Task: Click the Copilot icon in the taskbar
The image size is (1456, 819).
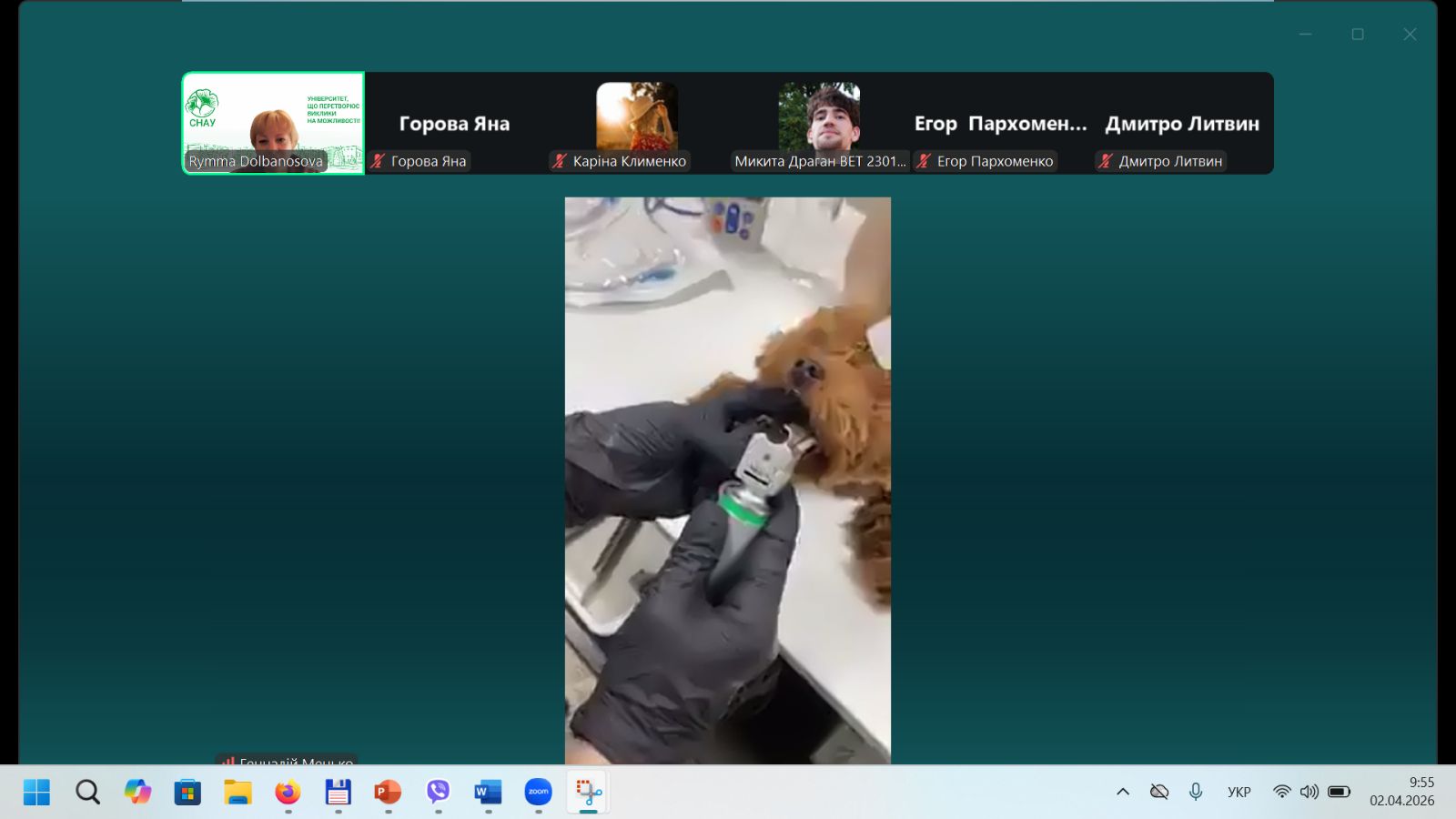Action: (x=137, y=792)
